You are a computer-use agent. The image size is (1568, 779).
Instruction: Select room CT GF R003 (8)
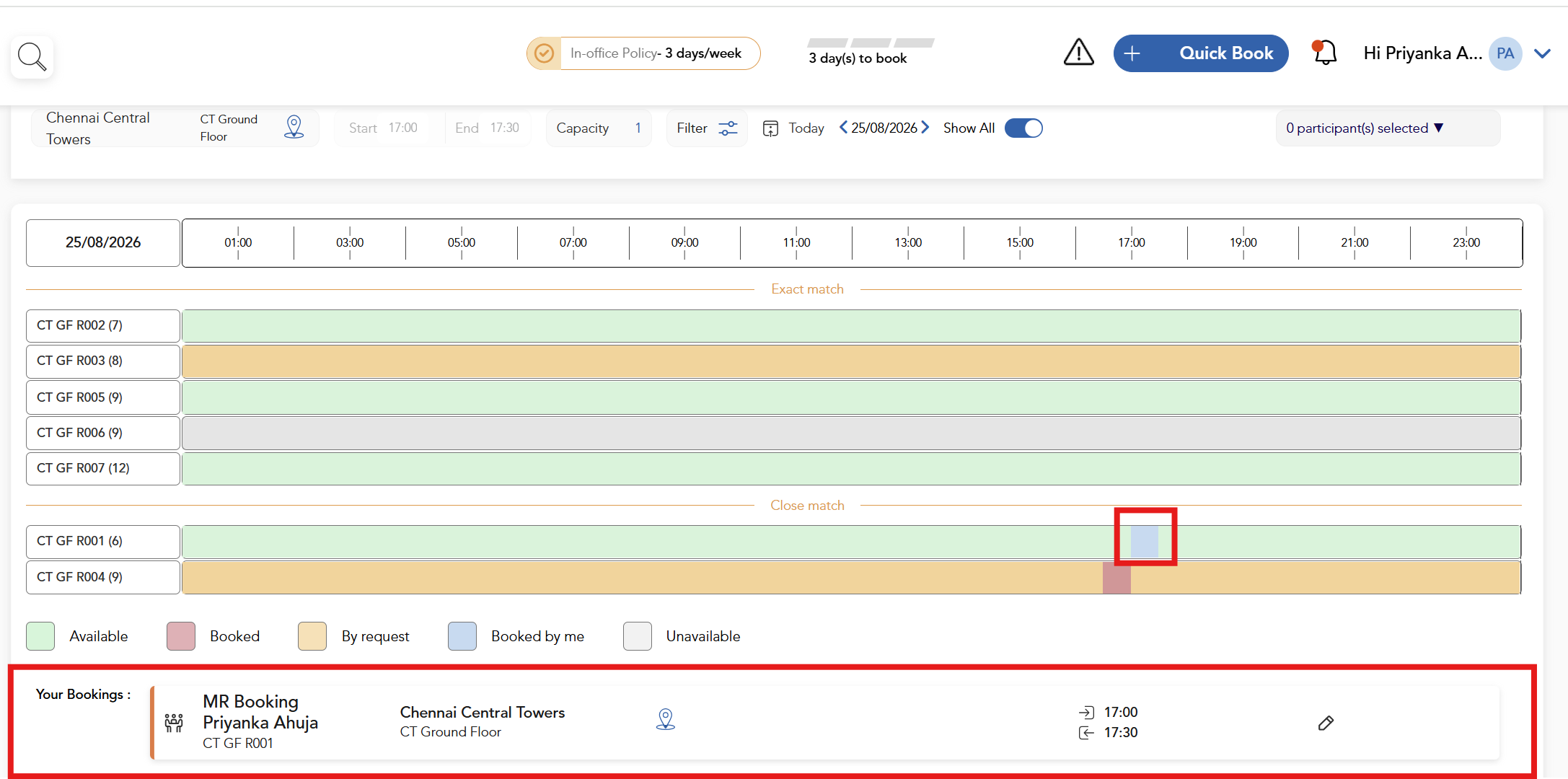click(103, 361)
